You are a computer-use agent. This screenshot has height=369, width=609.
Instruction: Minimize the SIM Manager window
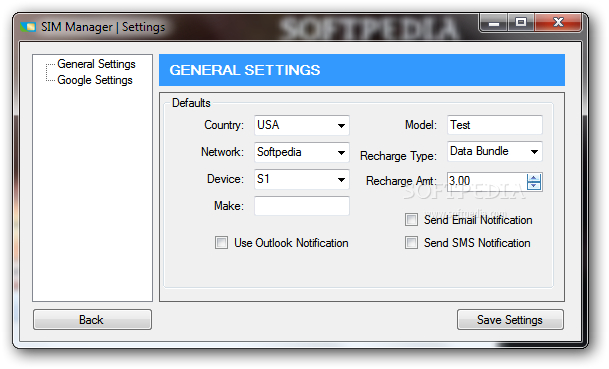(x=494, y=23)
